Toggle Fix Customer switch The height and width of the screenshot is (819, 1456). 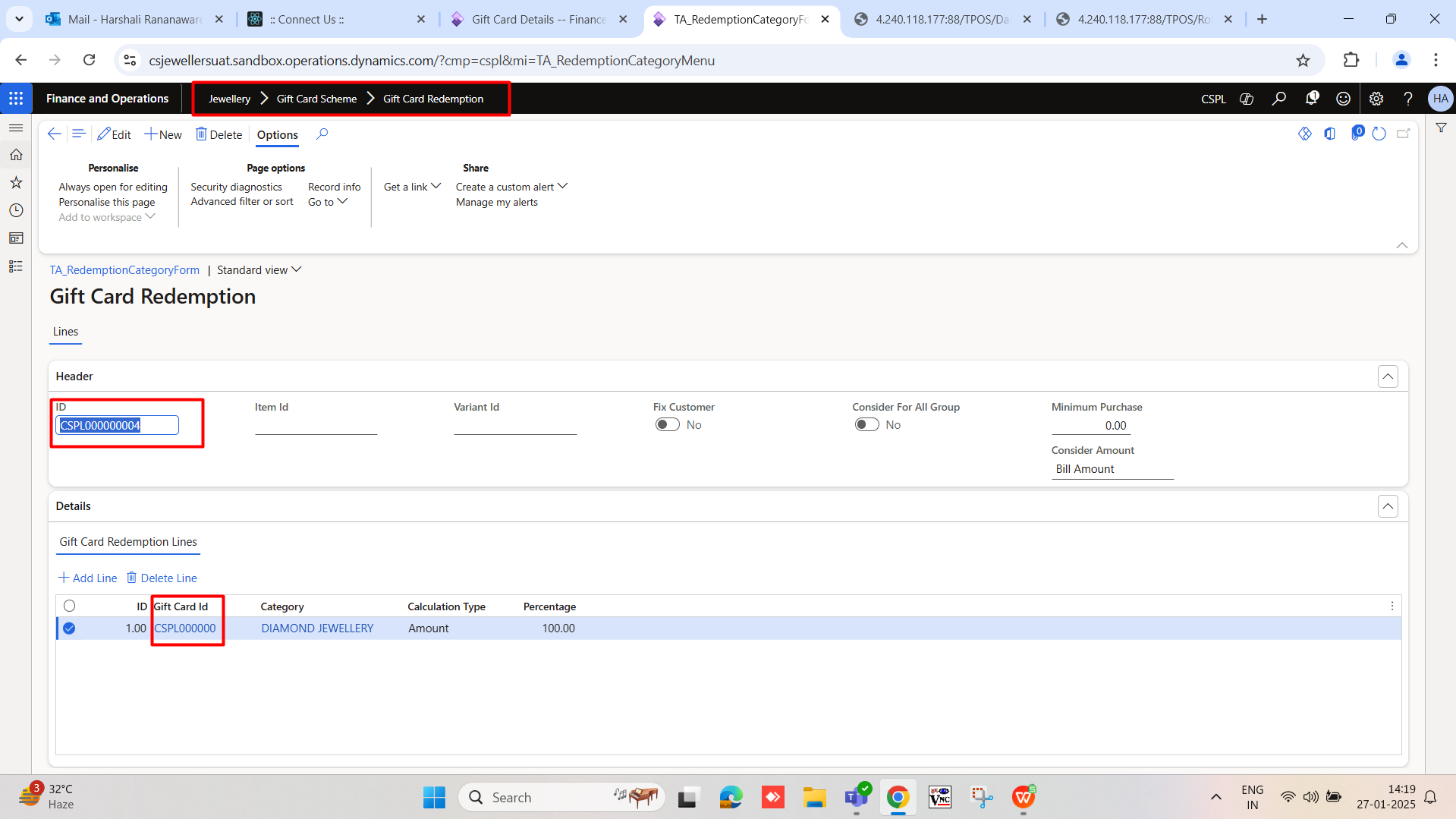tap(668, 425)
